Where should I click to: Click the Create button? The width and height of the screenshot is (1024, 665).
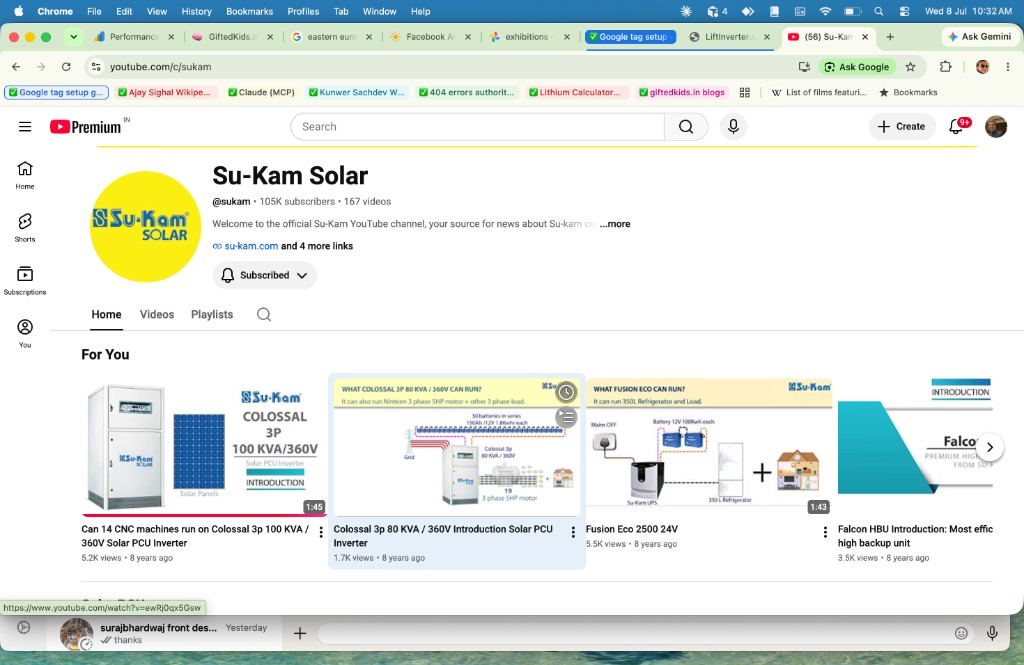pyautogui.click(x=901, y=127)
